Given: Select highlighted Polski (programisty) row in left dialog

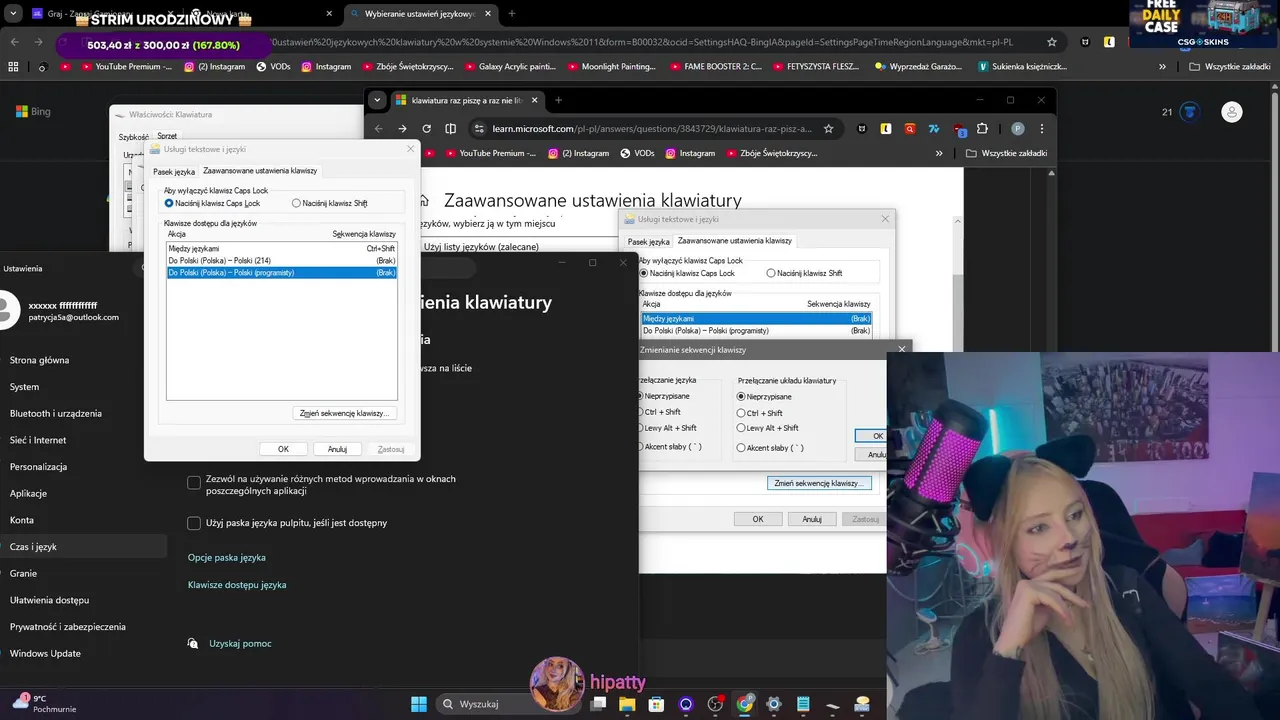Looking at the screenshot, I should pyautogui.click(x=282, y=272).
